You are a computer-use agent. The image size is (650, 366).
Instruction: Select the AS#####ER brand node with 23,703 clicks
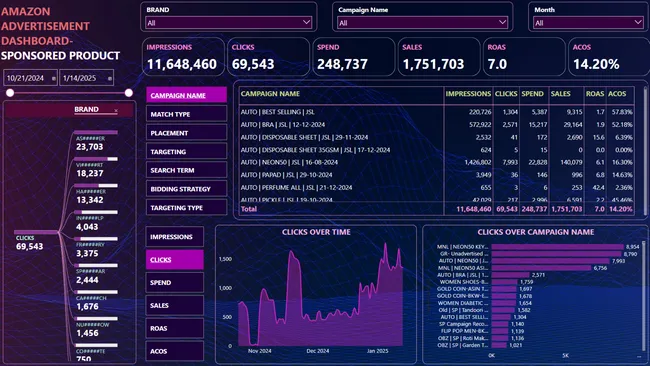coord(96,141)
